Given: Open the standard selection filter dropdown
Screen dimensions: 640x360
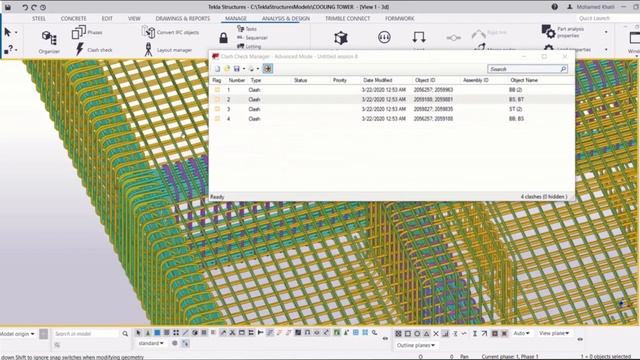Looking at the screenshot, I should point(151,343).
